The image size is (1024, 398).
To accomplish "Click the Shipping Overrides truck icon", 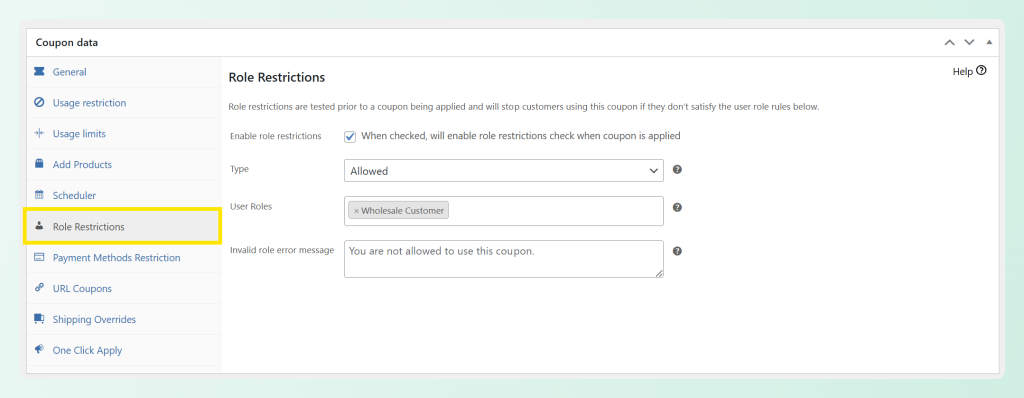I will click(39, 319).
